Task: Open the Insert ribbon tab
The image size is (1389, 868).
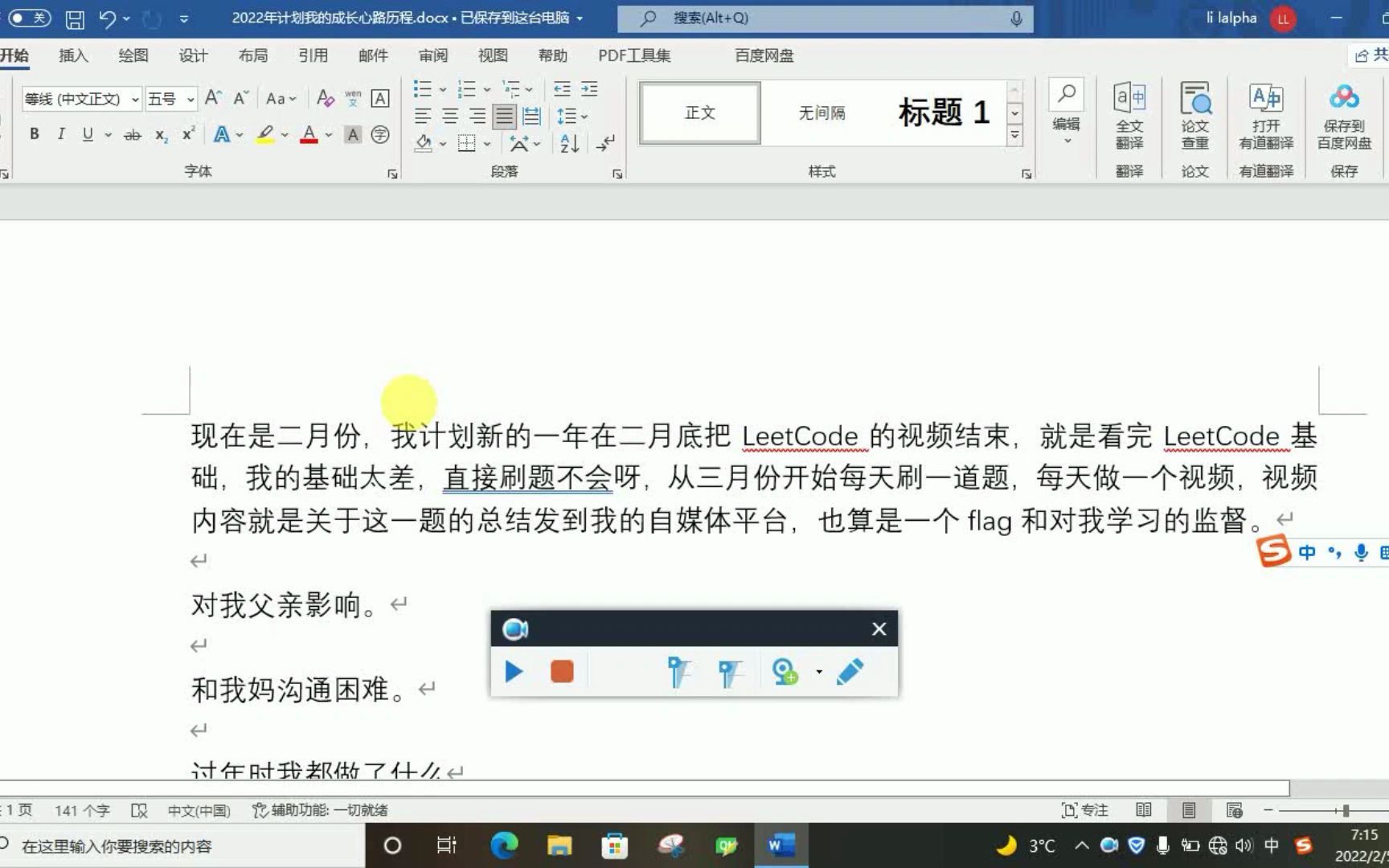Action: click(73, 55)
